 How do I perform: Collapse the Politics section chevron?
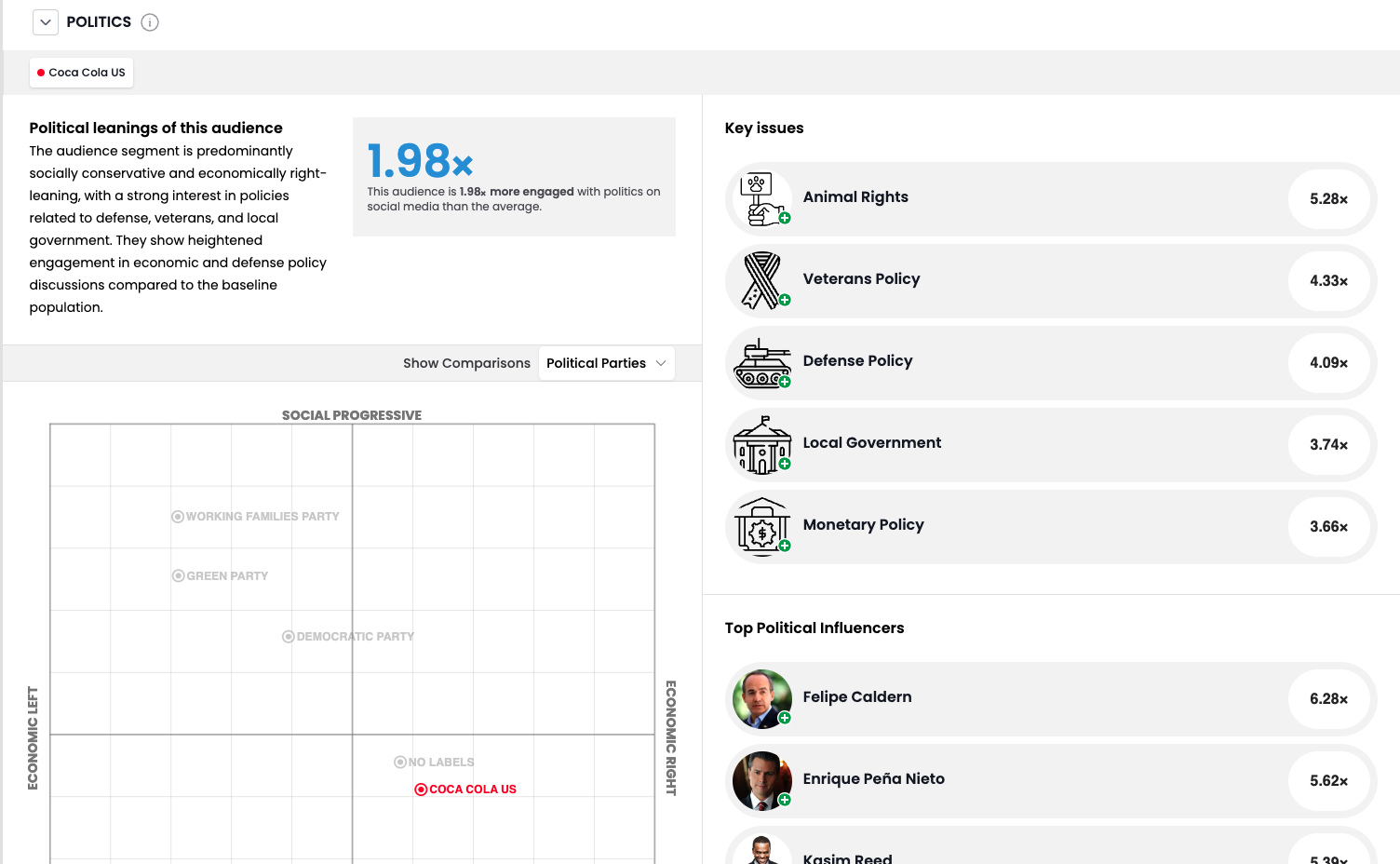pos(46,22)
